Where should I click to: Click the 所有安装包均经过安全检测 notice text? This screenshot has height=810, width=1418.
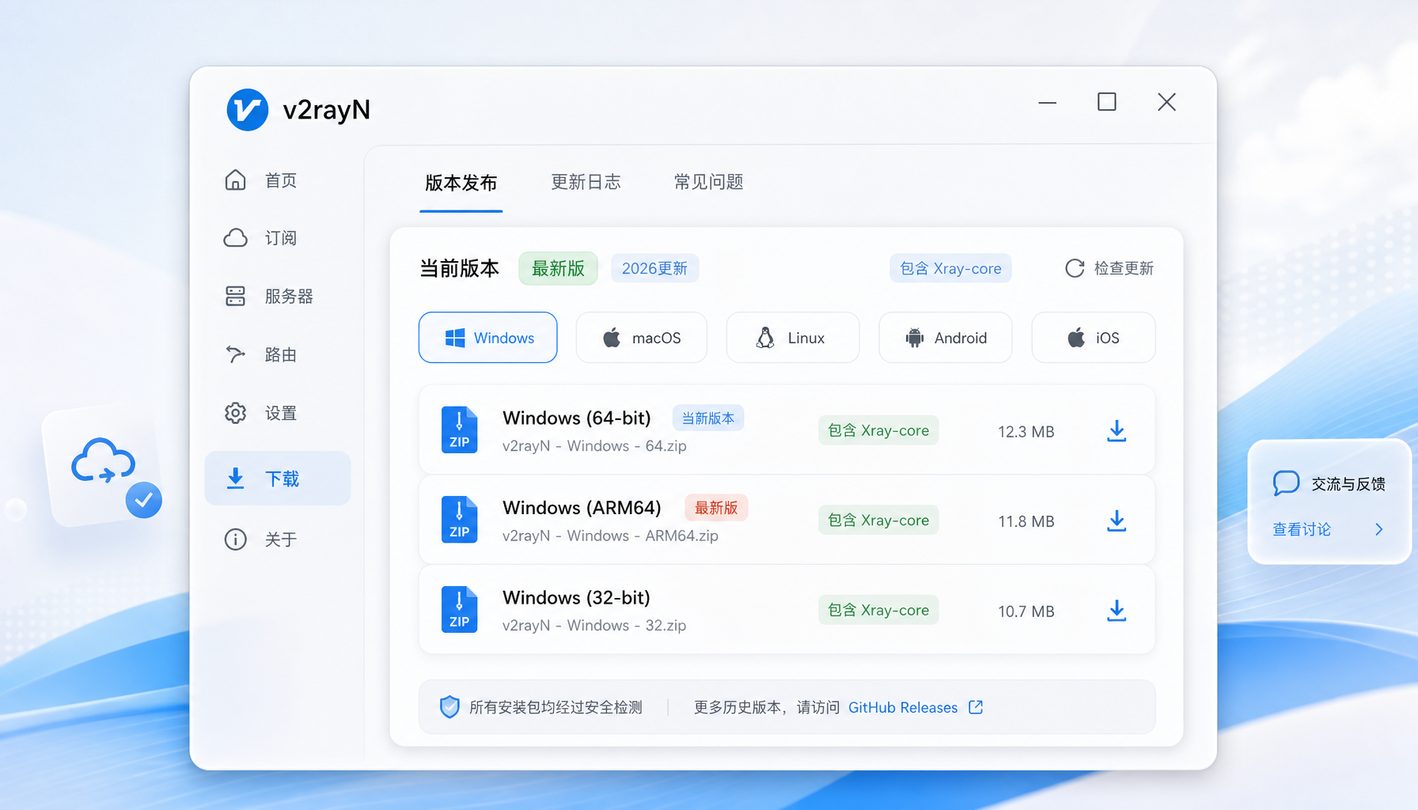tap(556, 707)
